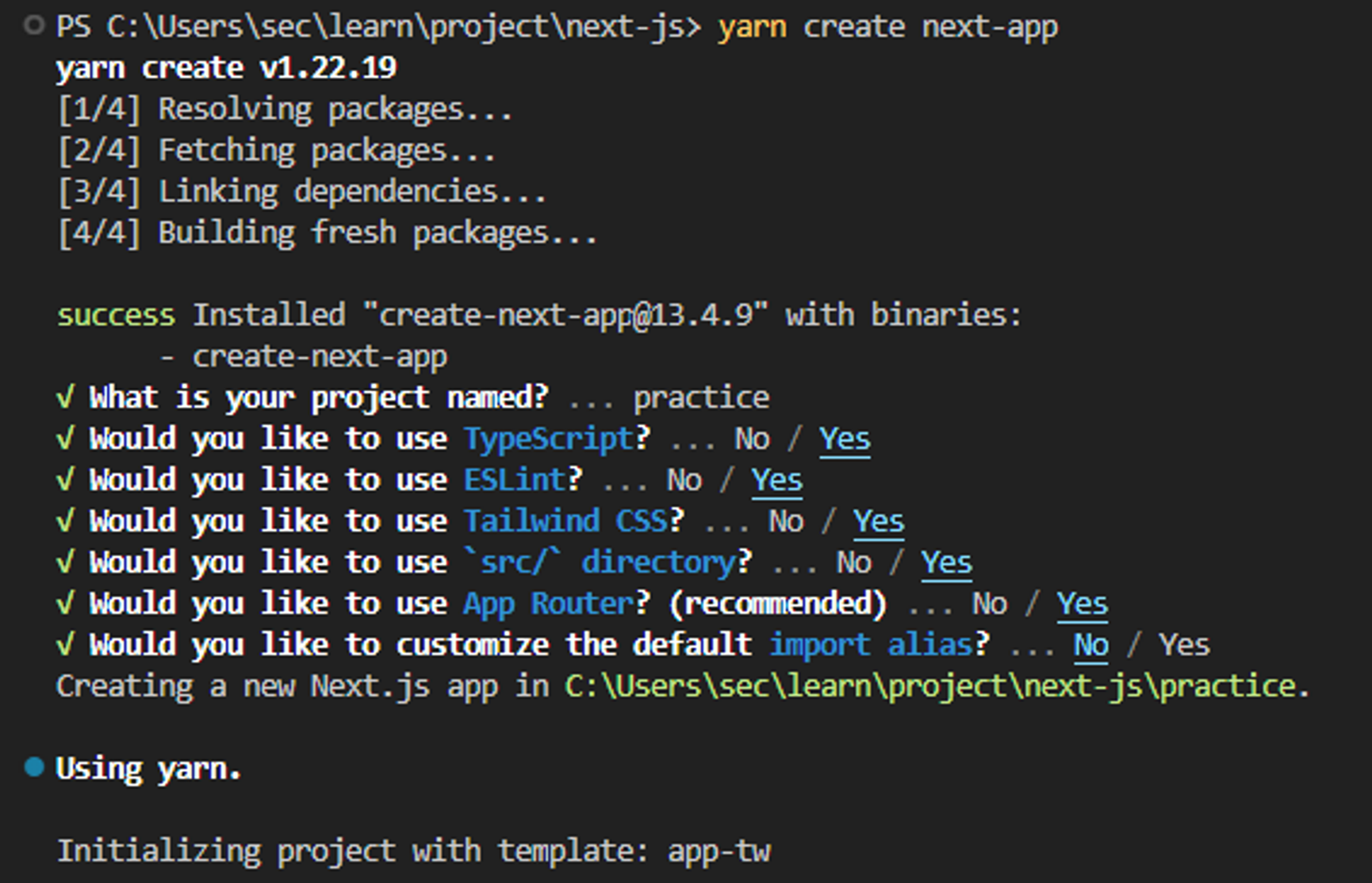Click the checkmark beside the ESLint question

point(65,479)
